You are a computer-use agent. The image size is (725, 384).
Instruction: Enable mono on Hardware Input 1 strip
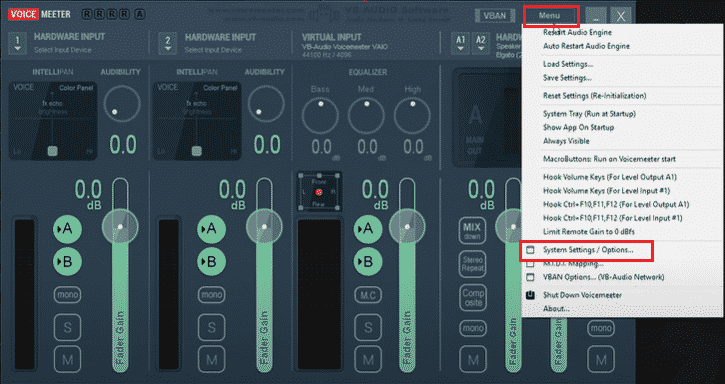[68, 295]
